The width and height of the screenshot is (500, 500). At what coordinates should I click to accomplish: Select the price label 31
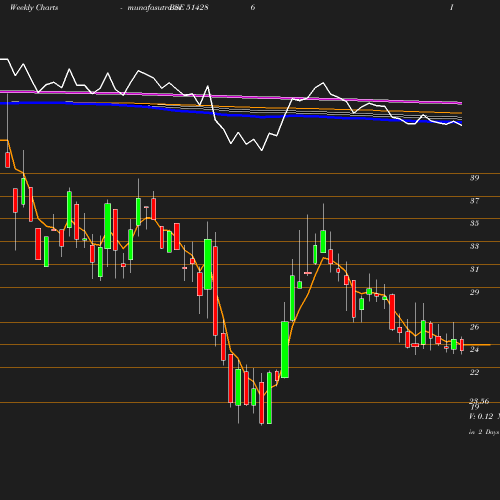click(474, 269)
